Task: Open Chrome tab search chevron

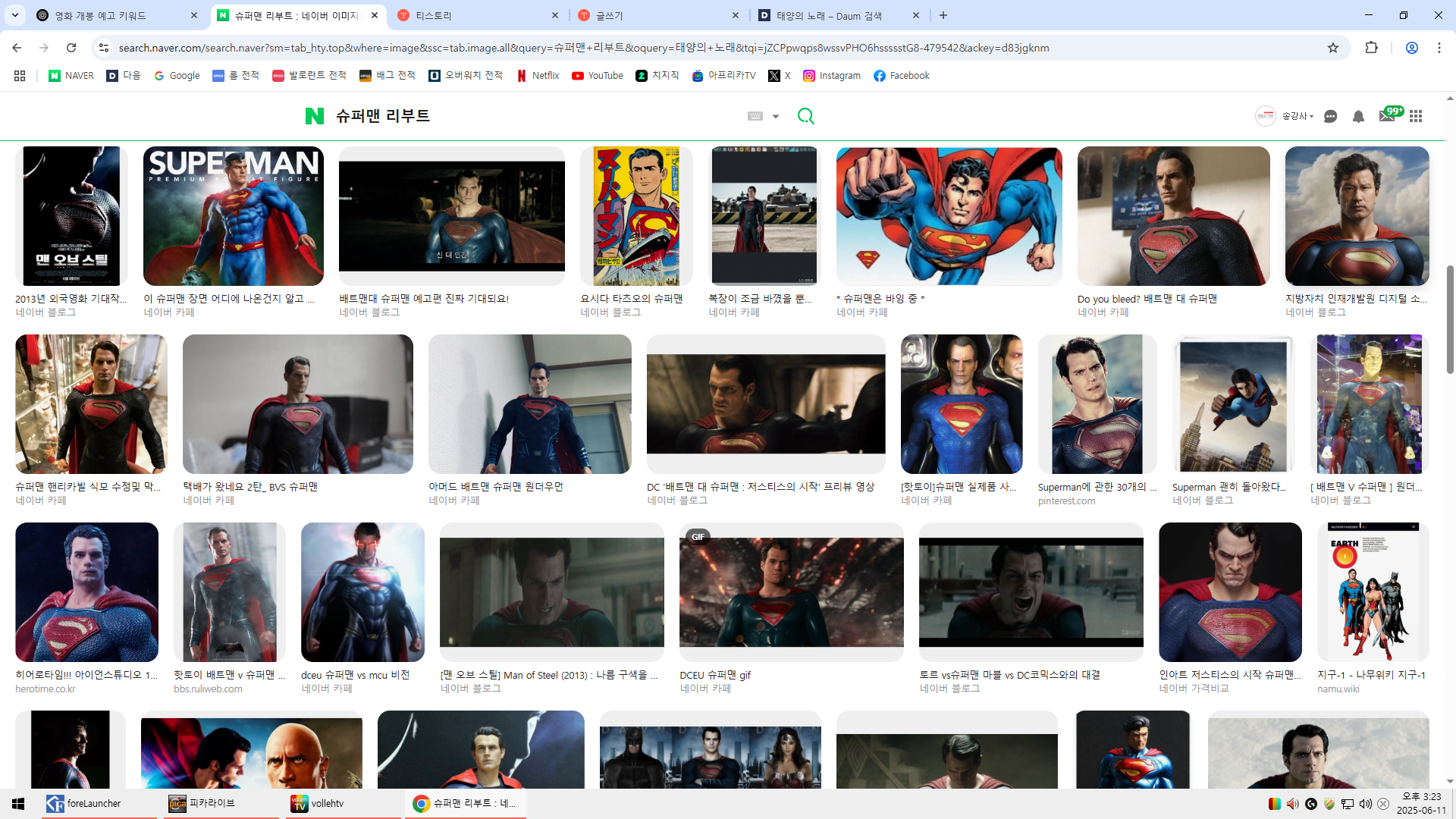Action: click(15, 15)
